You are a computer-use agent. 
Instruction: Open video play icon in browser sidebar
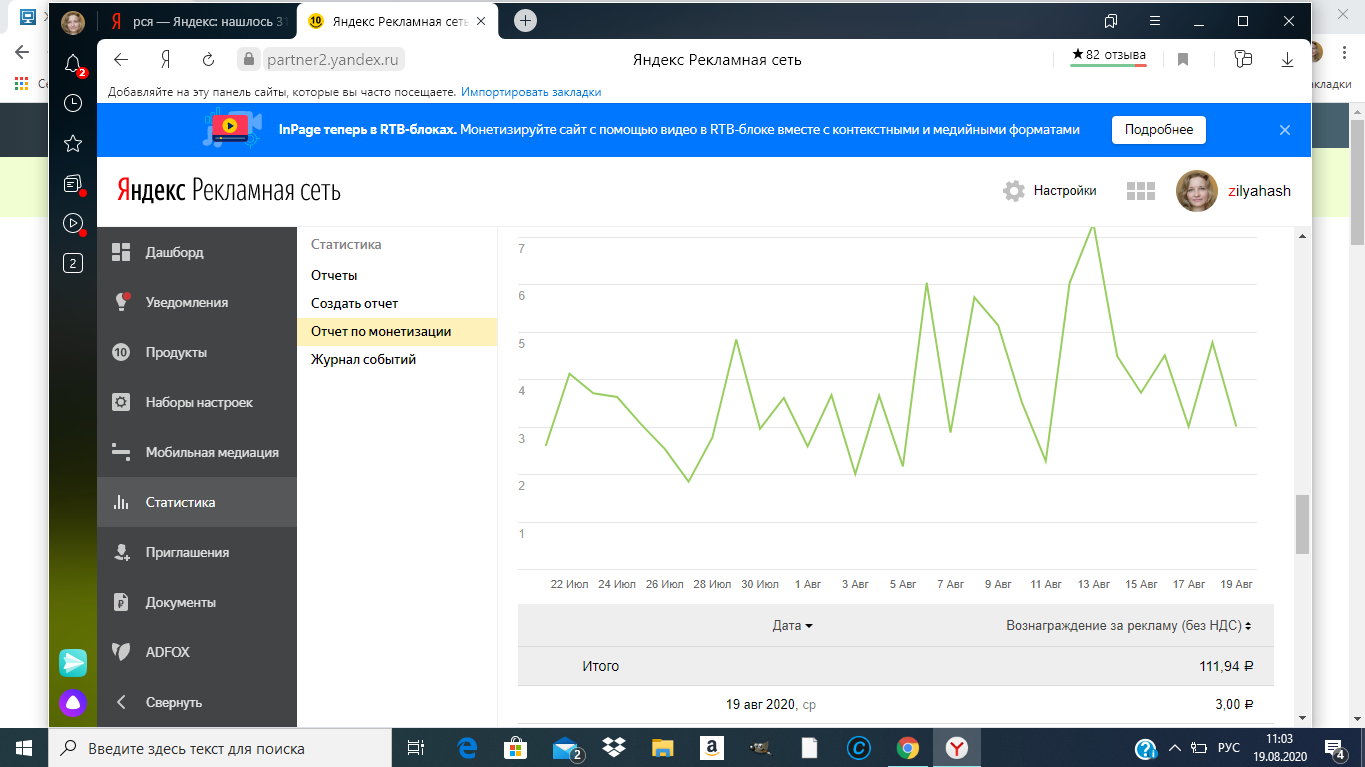point(73,223)
